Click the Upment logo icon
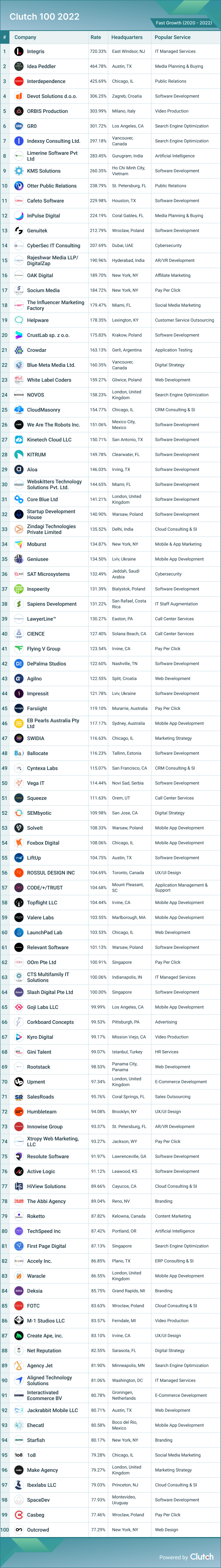 19,1082
